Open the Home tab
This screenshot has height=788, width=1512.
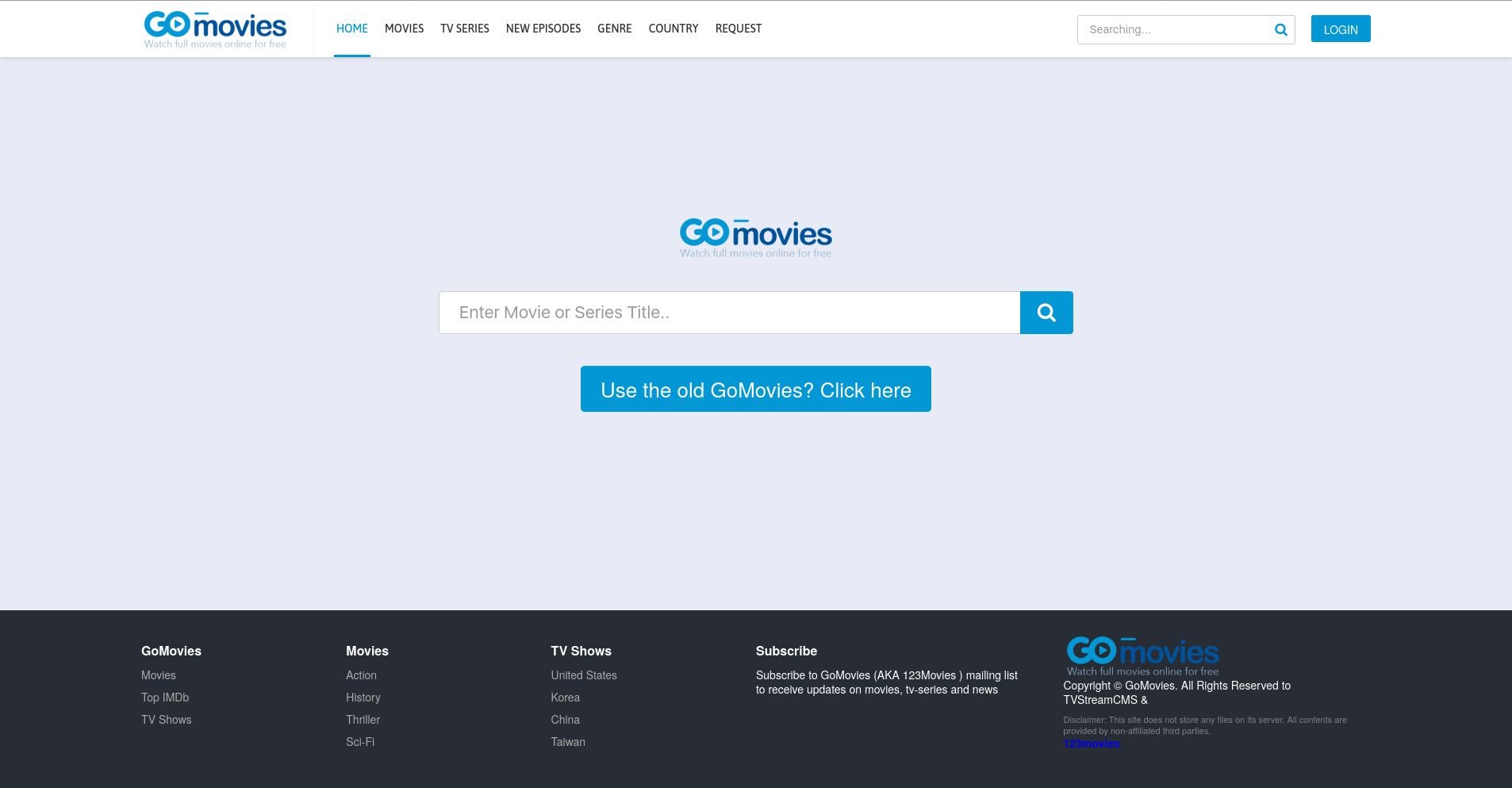coord(352,29)
